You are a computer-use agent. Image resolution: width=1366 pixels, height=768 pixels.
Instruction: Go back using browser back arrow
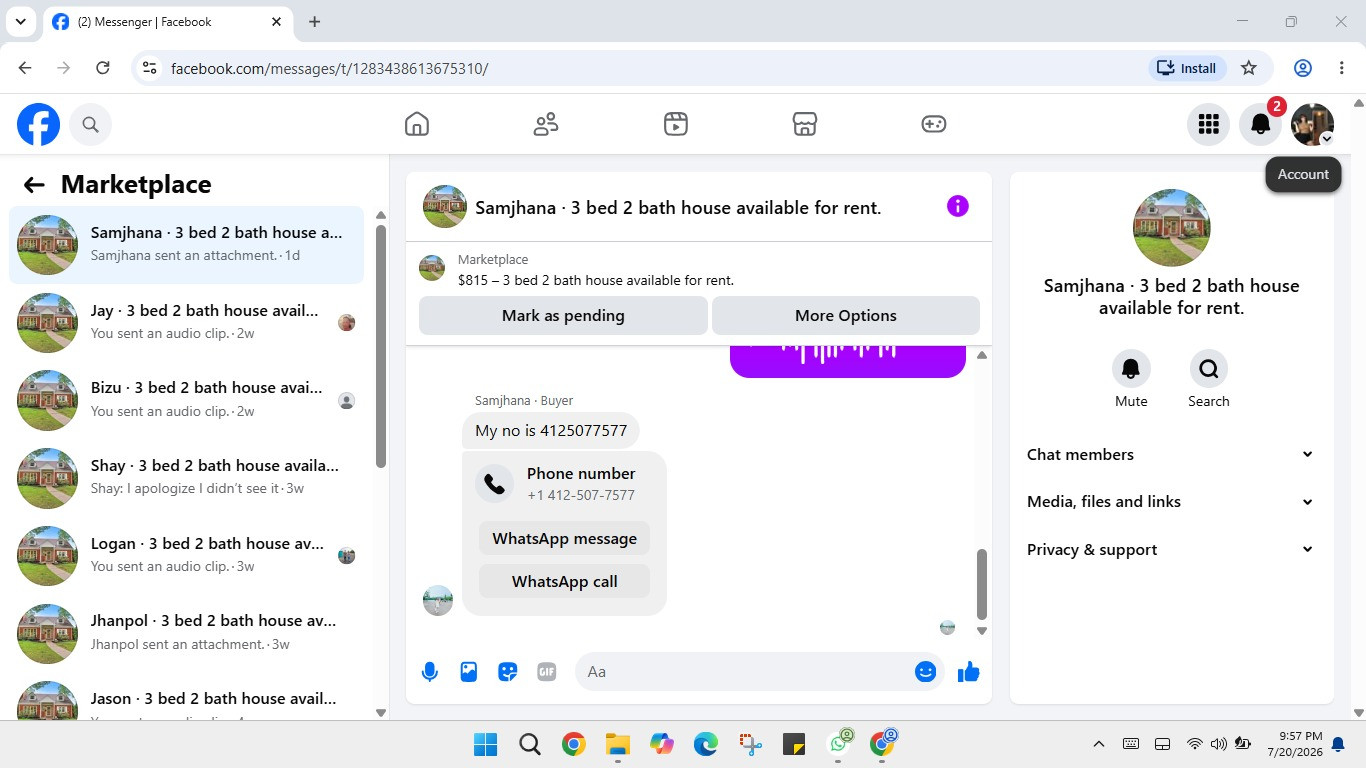25,68
